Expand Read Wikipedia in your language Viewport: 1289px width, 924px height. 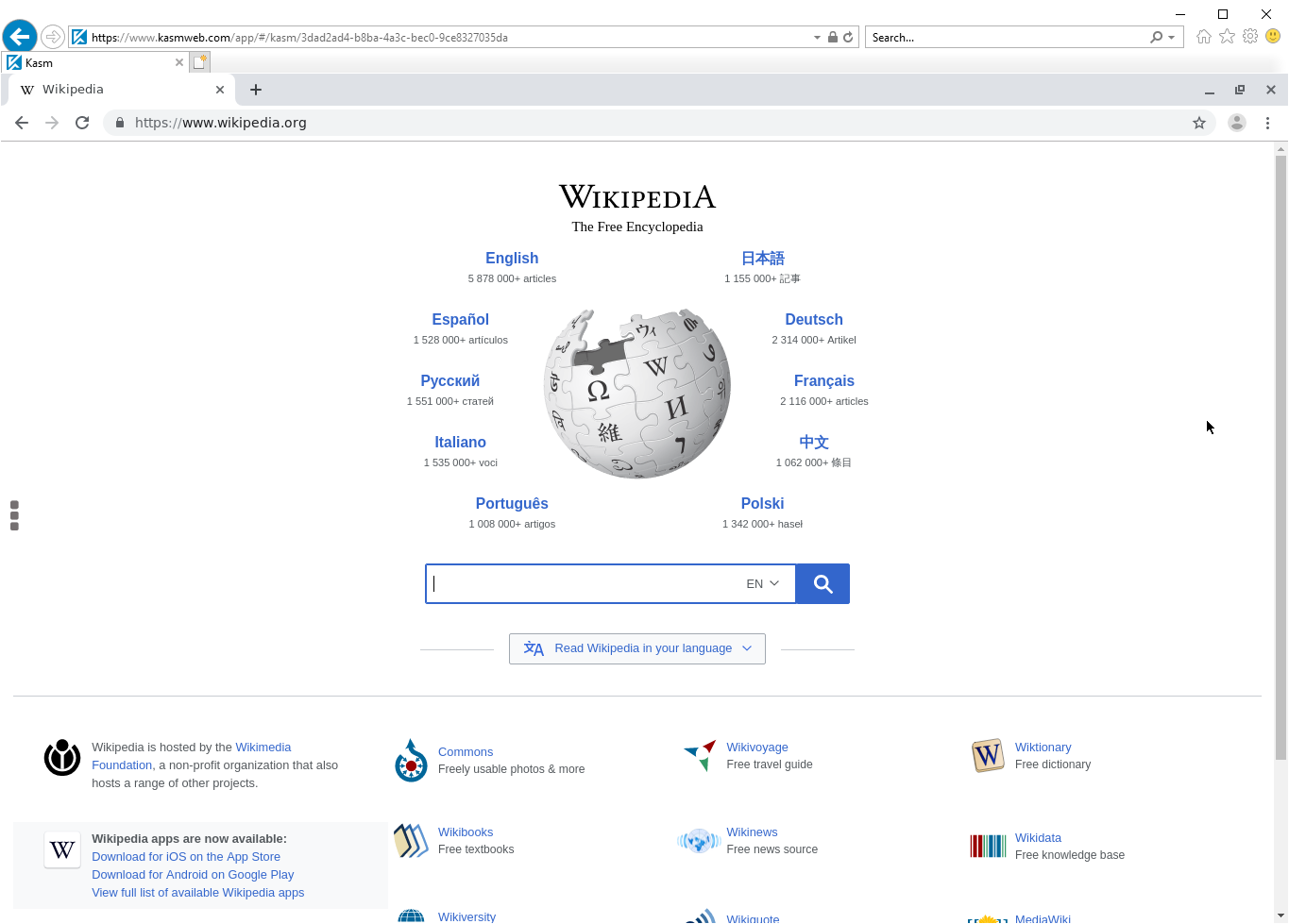637,648
